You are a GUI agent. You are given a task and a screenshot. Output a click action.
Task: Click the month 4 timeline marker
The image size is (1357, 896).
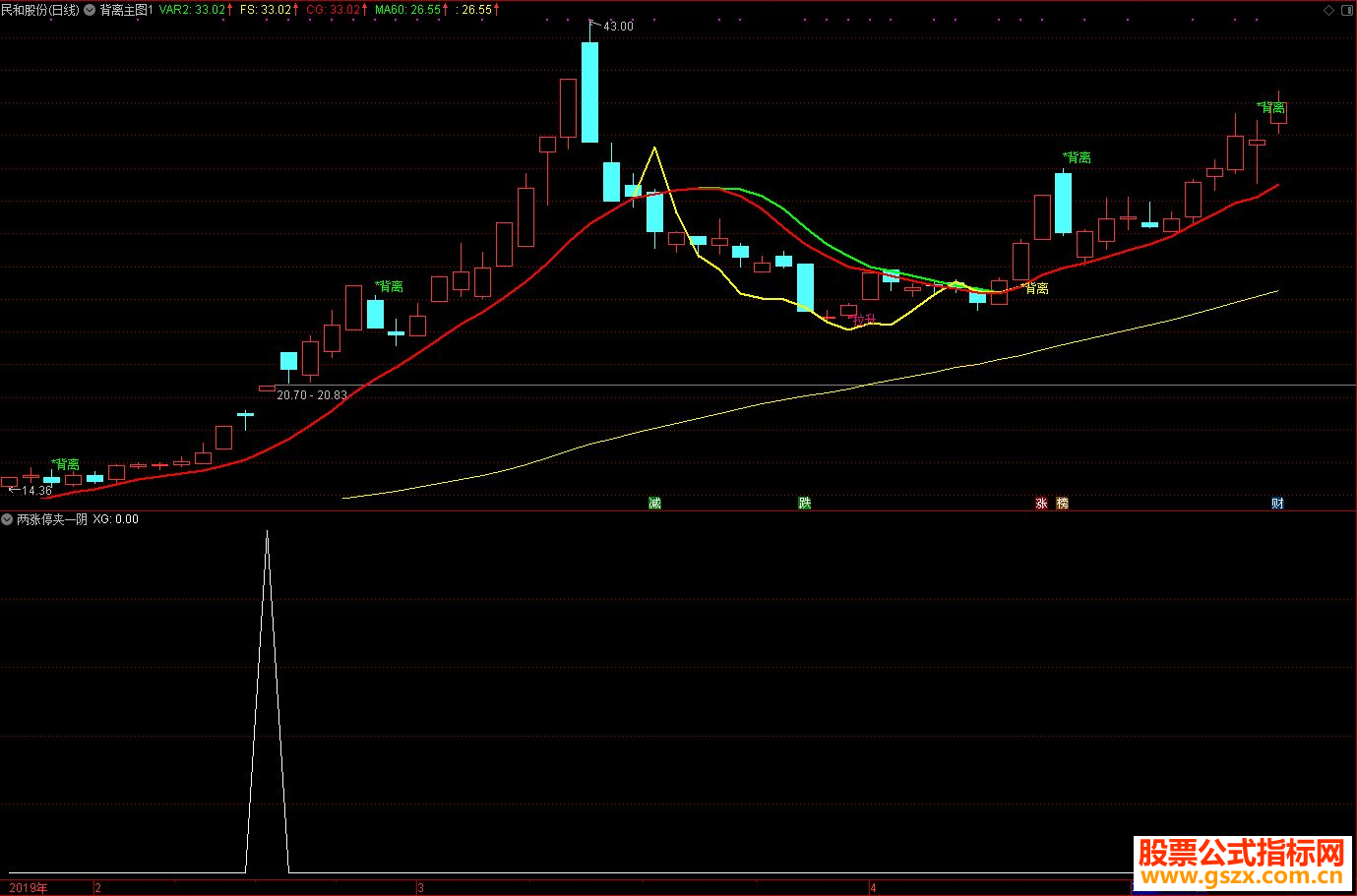873,888
